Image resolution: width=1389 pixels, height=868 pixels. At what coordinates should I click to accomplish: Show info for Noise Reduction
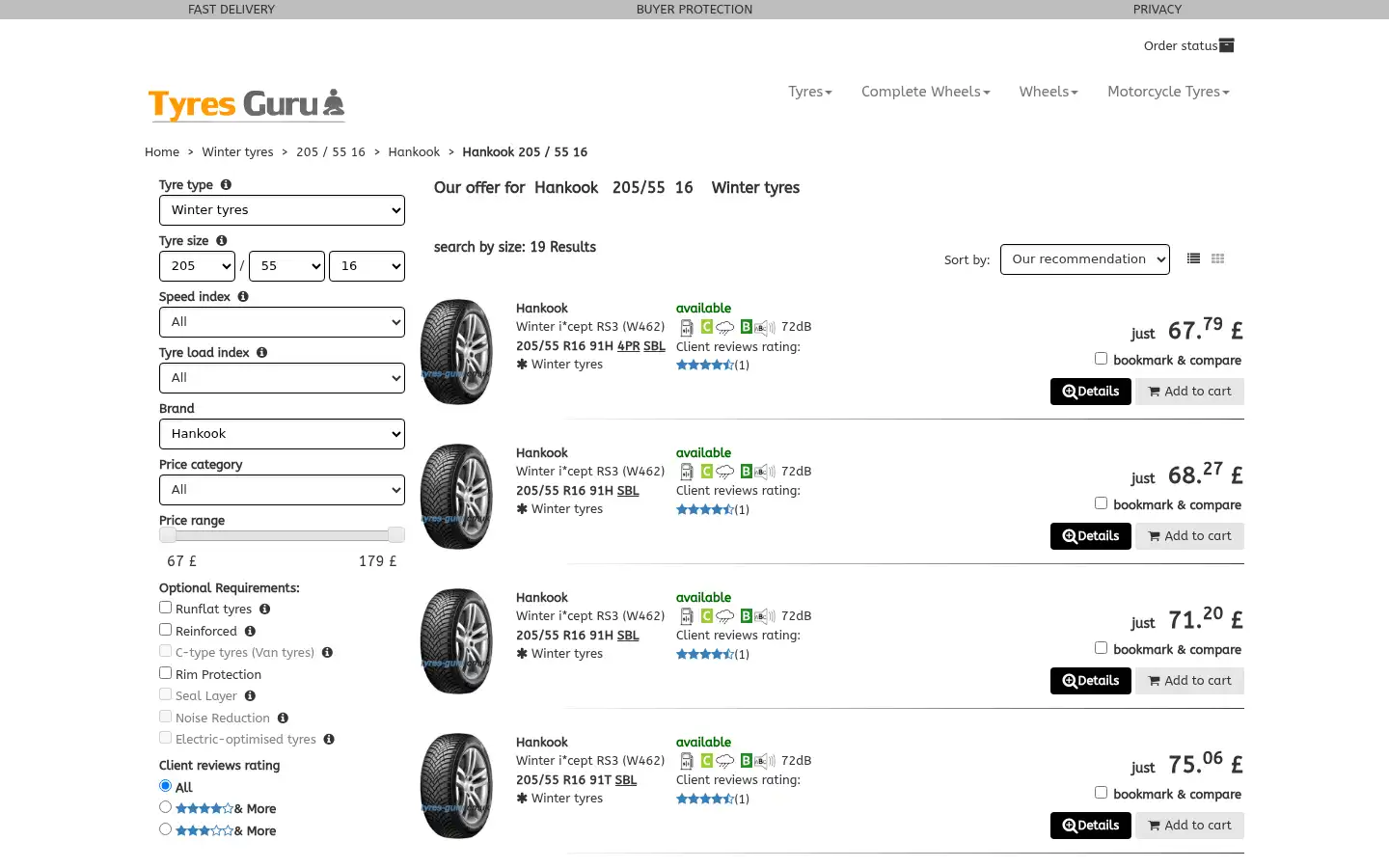[283, 719]
